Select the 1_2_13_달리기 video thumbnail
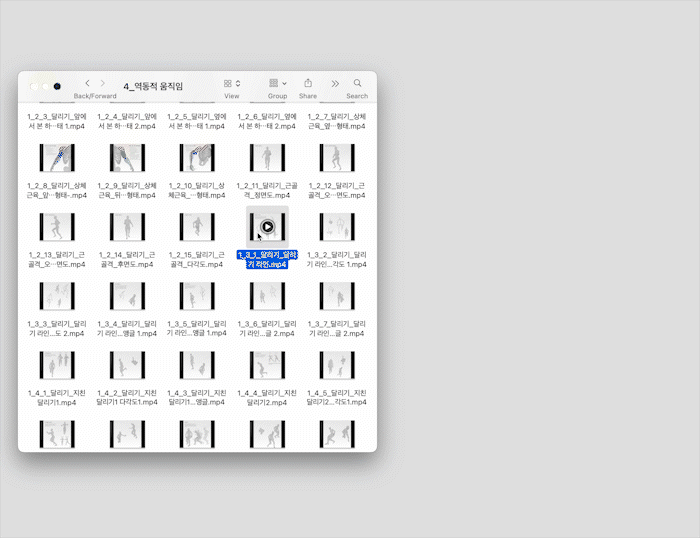The height and width of the screenshot is (538, 700). (57, 226)
